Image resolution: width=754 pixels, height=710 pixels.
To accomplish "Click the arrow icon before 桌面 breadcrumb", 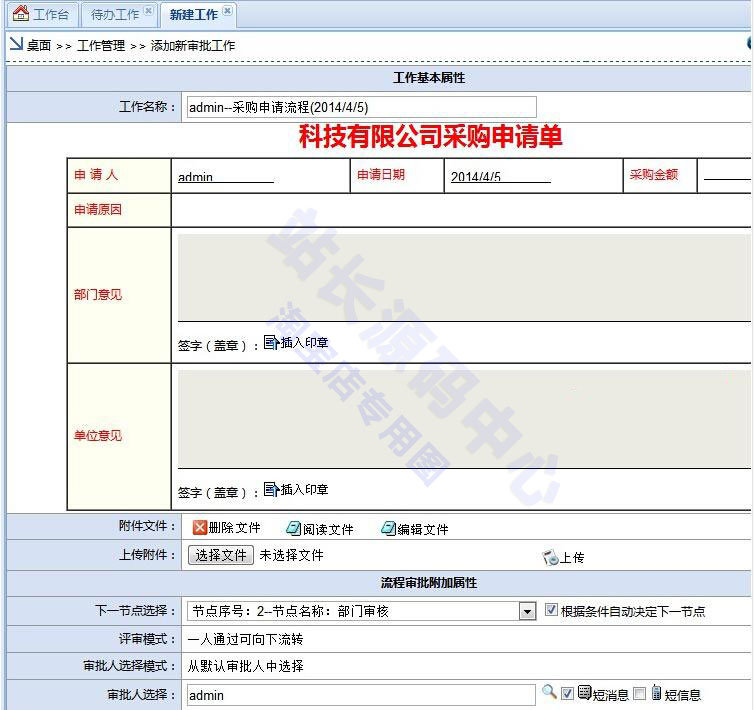I will 16,43.
